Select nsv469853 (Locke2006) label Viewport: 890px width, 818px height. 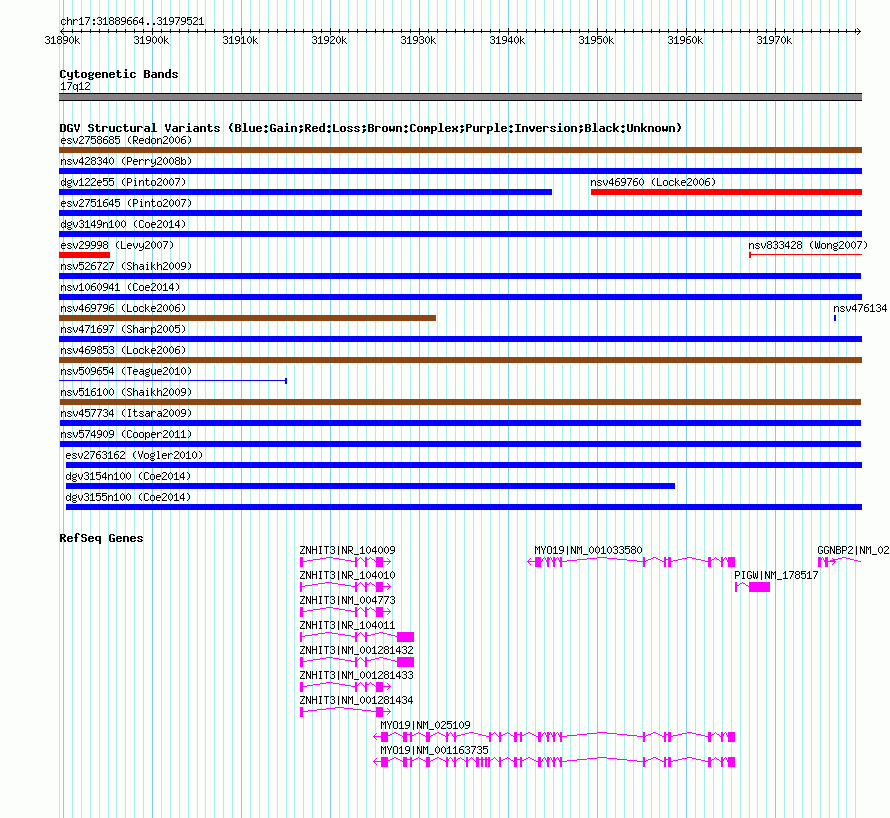[x=123, y=350]
